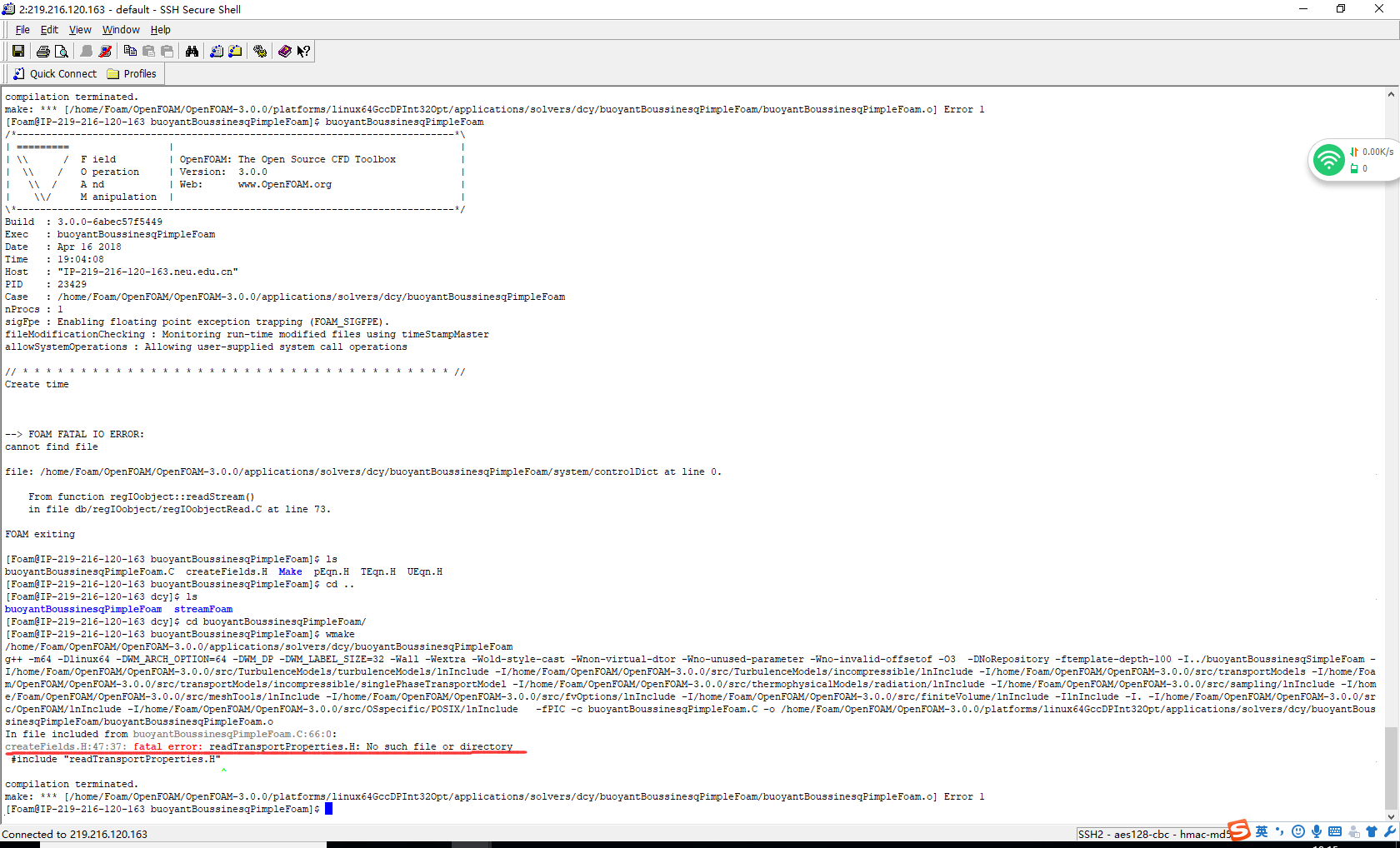Click the Sogou microphone voice input icon

[1317, 831]
